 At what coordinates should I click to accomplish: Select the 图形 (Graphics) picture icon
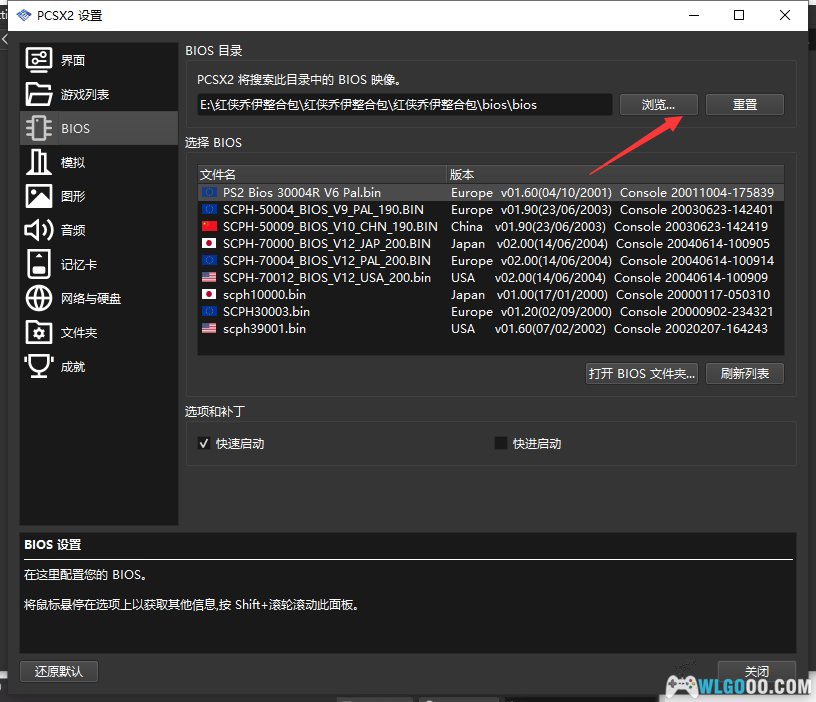click(x=38, y=196)
